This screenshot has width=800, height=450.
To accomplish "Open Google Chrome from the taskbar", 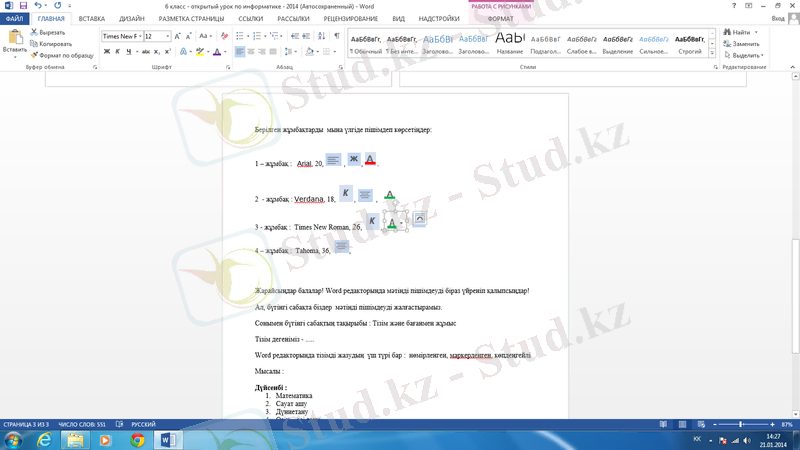I will [136, 440].
